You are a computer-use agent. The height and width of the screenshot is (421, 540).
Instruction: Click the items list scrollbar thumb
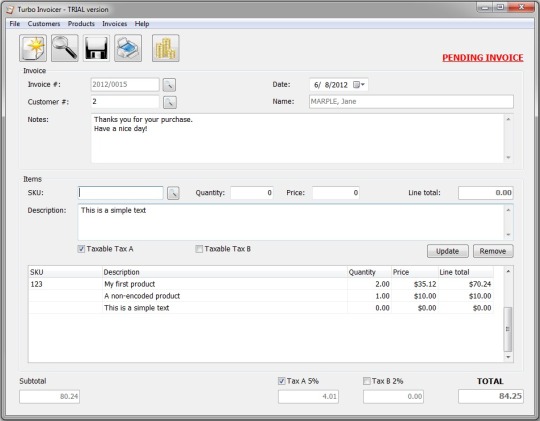(508, 329)
